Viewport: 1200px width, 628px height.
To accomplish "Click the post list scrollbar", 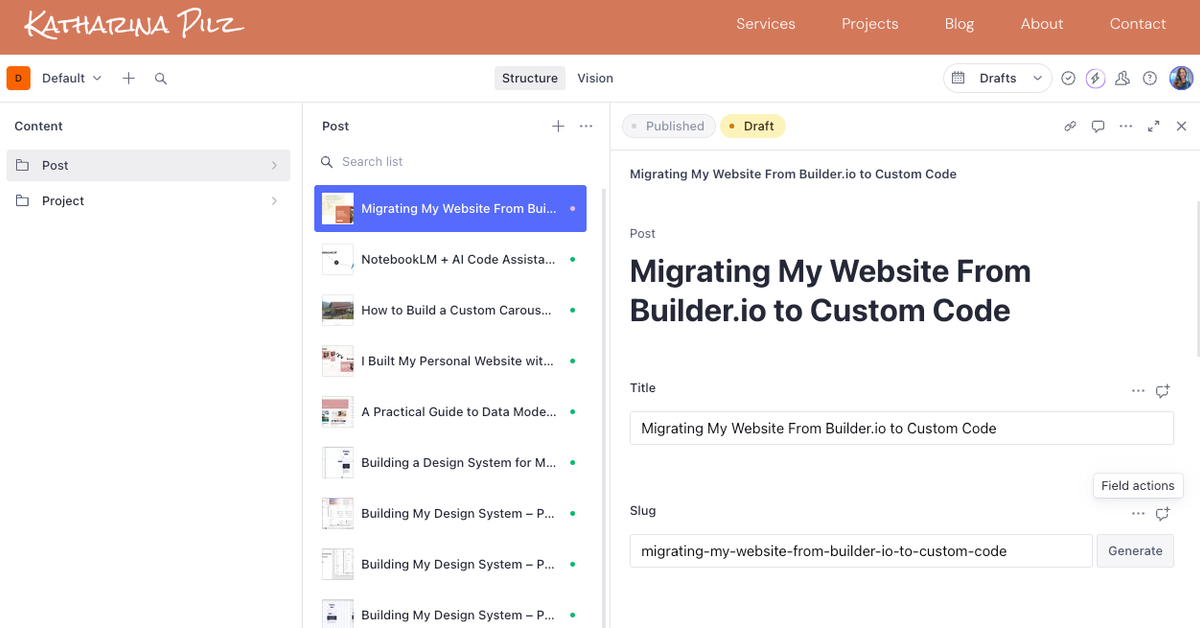I will (603, 406).
